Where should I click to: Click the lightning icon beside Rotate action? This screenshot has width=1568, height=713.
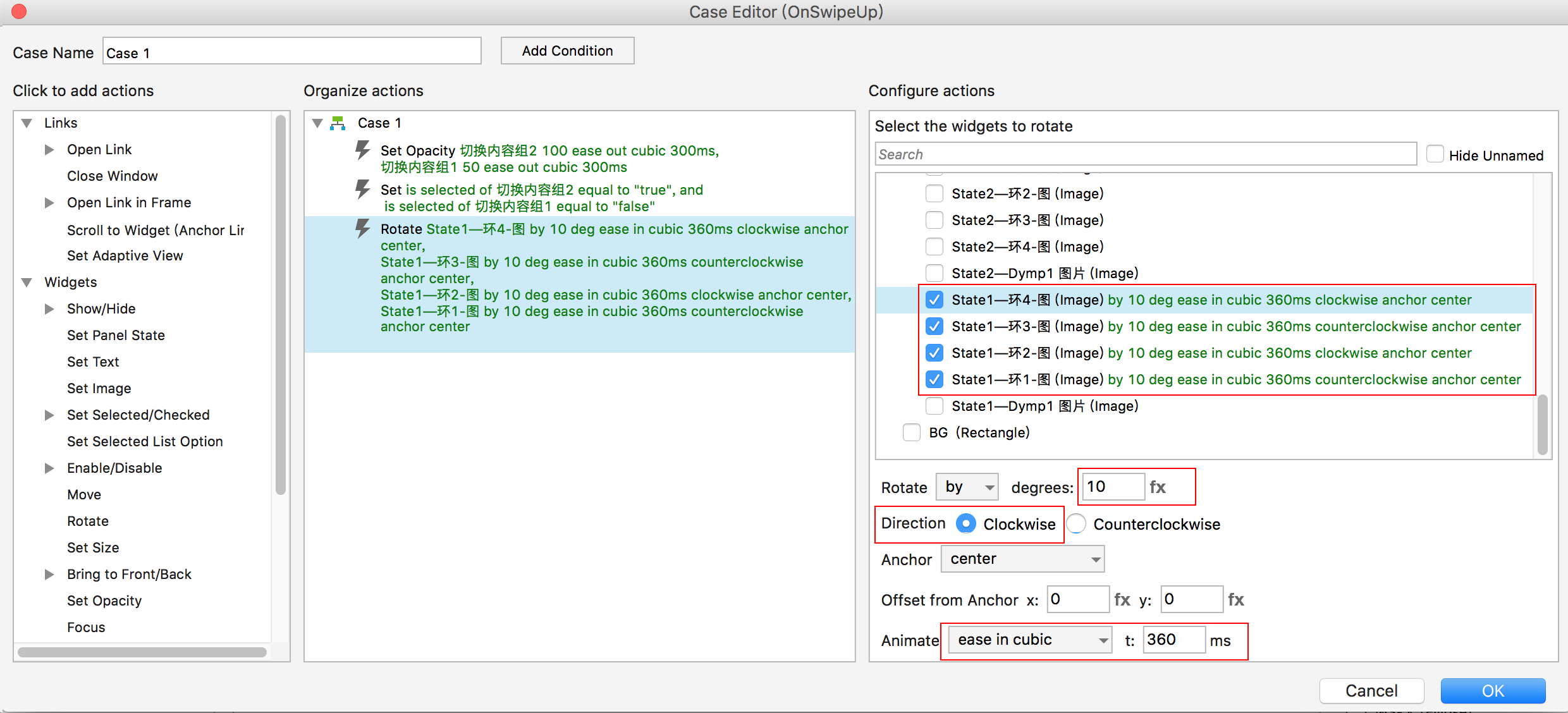pyautogui.click(x=362, y=229)
